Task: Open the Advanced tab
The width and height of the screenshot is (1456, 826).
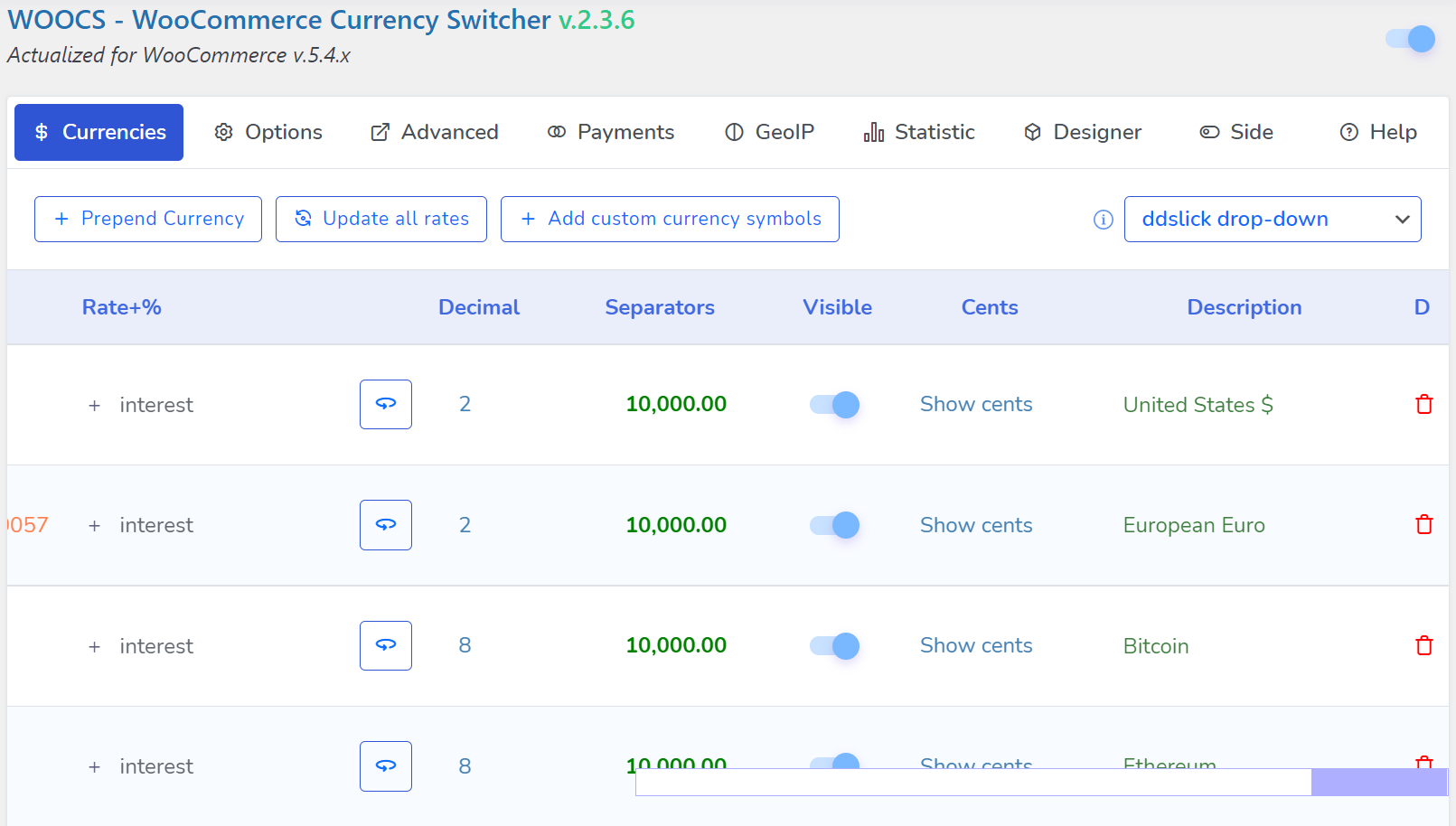Action: point(435,132)
